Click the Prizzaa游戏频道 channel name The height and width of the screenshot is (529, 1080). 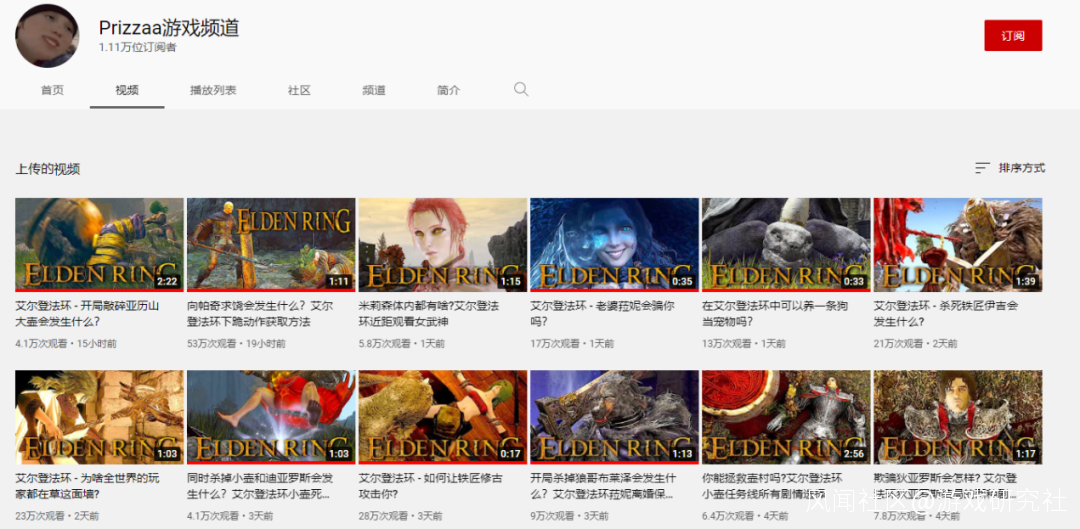tap(169, 28)
